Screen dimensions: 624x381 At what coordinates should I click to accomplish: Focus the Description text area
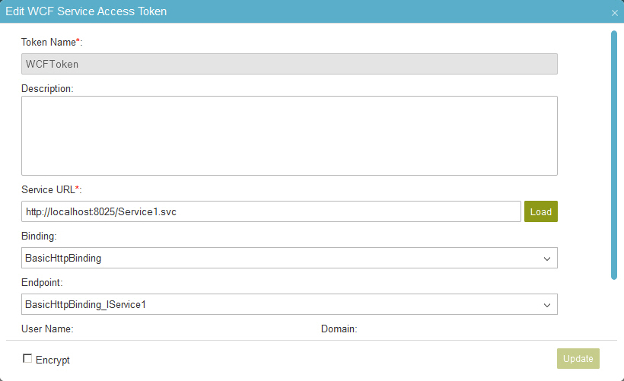click(289, 136)
